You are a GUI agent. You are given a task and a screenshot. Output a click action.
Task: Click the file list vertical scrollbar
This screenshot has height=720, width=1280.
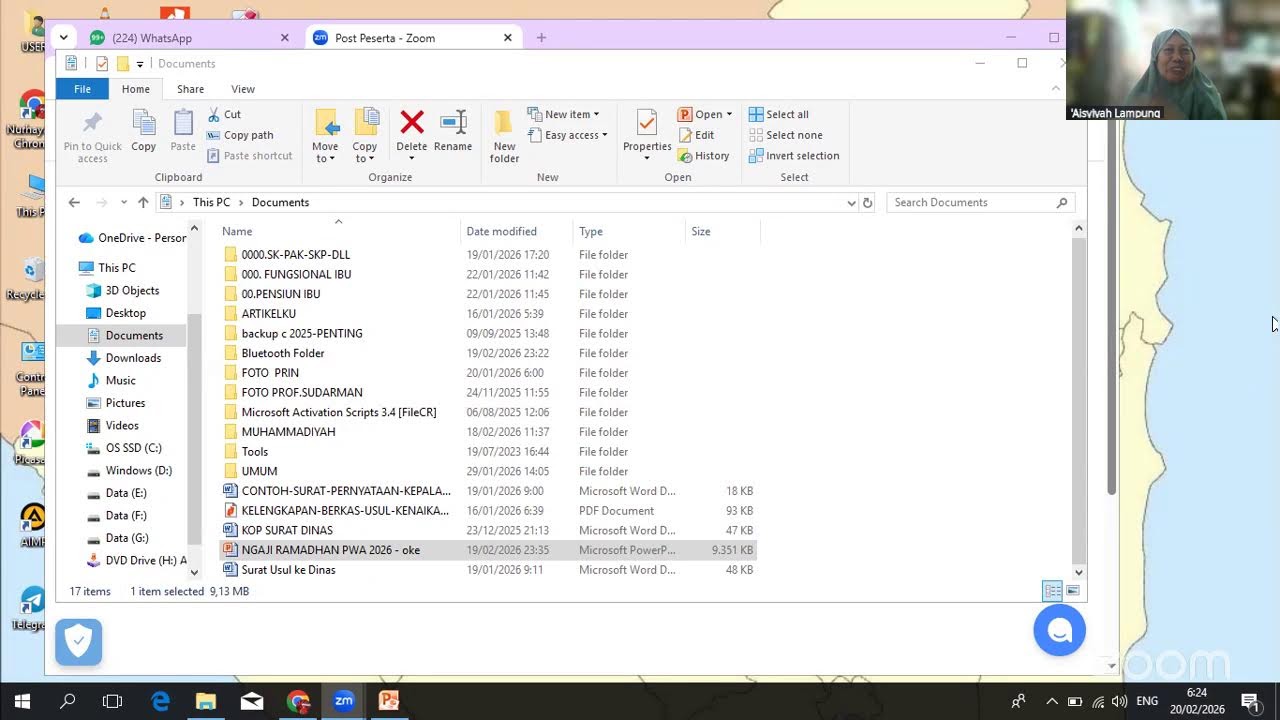[x=1078, y=401]
